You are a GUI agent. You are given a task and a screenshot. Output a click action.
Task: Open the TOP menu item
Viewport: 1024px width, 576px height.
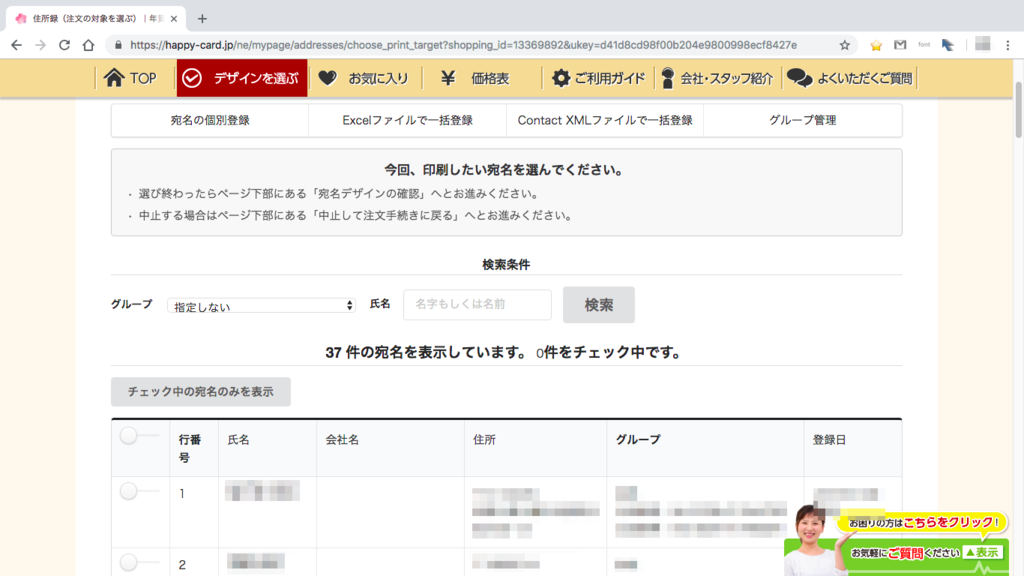131,78
